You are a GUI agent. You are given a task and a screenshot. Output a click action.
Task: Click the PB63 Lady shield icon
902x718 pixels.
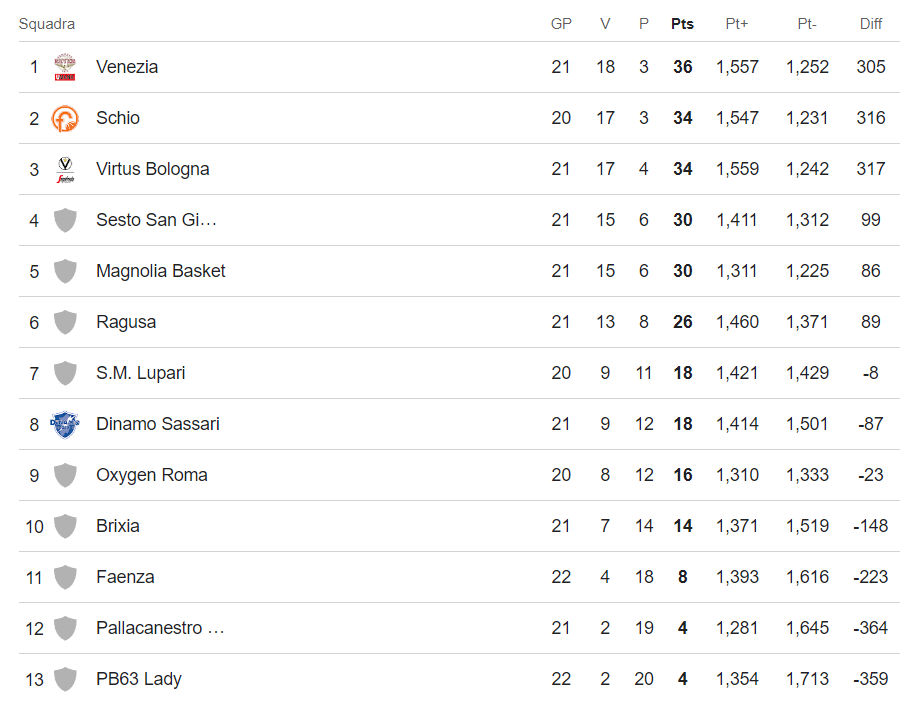tap(65, 679)
